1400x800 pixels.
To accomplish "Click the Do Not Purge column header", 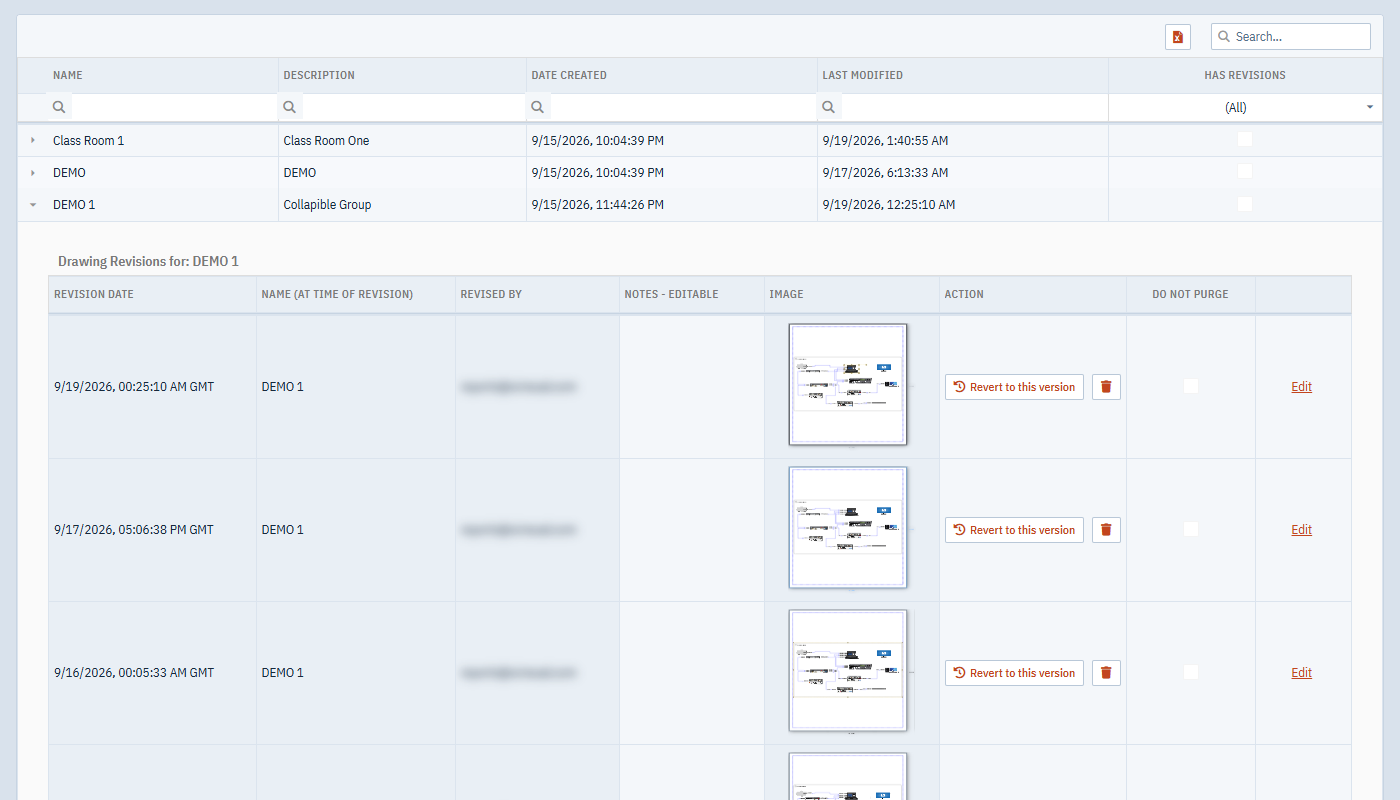I will pyautogui.click(x=1190, y=294).
